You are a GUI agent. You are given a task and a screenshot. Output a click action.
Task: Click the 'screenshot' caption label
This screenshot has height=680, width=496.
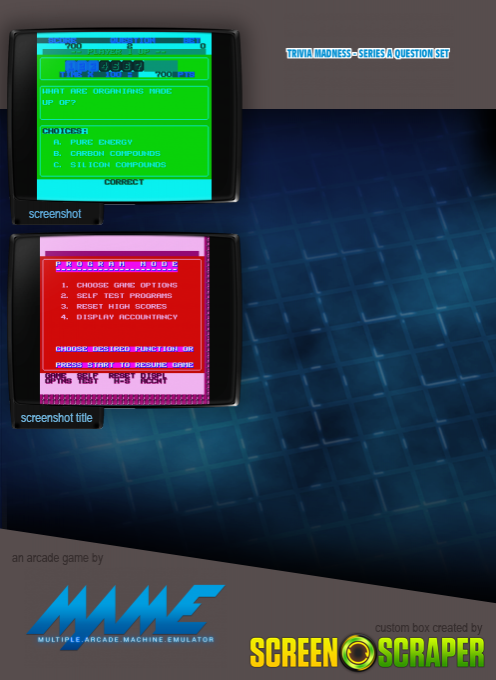pos(55,214)
